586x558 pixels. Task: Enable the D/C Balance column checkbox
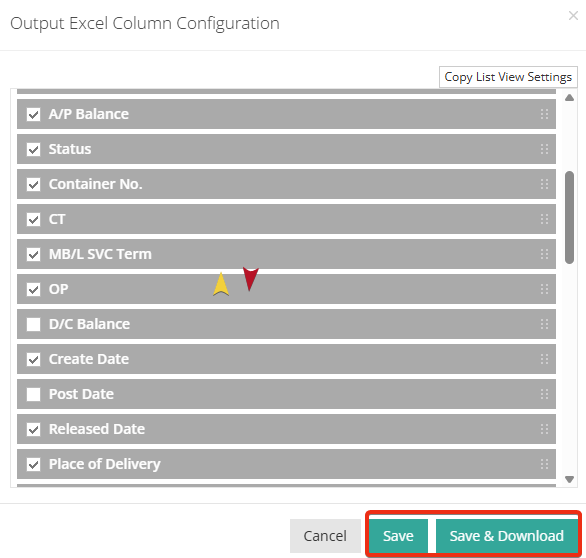[34, 324]
